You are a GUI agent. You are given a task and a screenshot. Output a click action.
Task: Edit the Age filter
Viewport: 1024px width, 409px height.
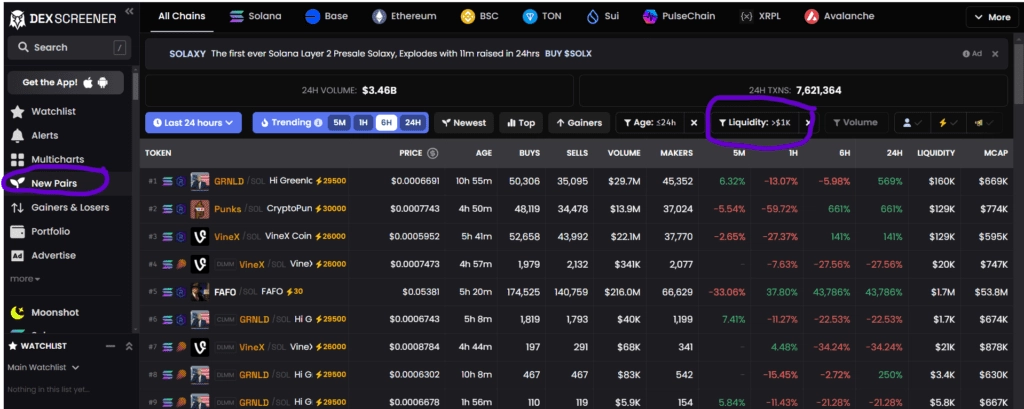pos(650,123)
